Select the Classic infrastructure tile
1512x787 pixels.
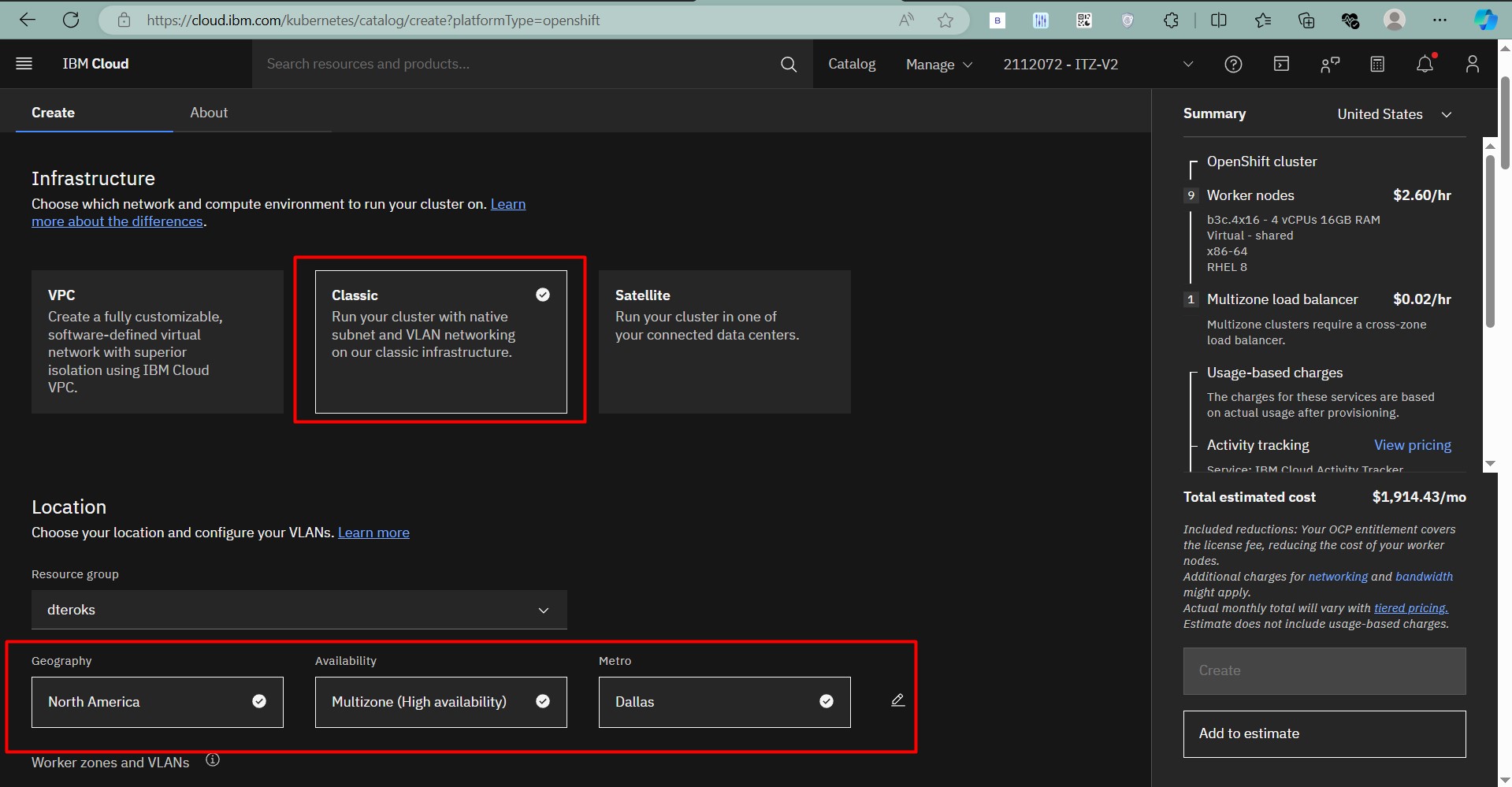441,342
